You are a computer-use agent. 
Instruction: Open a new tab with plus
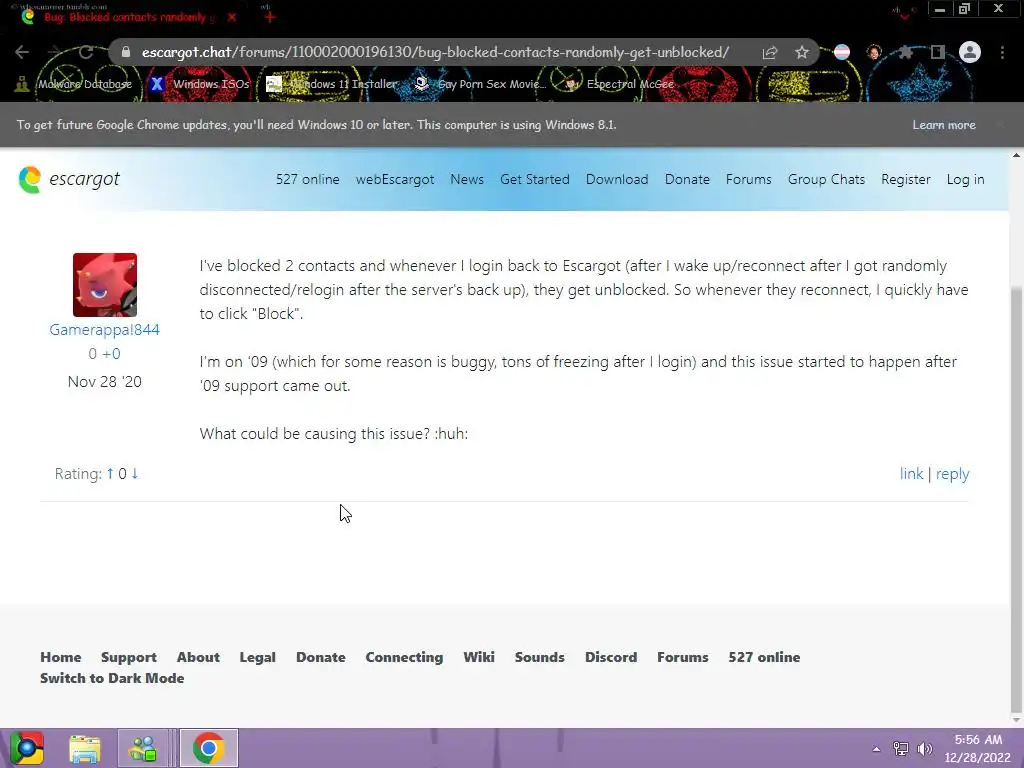tap(270, 17)
